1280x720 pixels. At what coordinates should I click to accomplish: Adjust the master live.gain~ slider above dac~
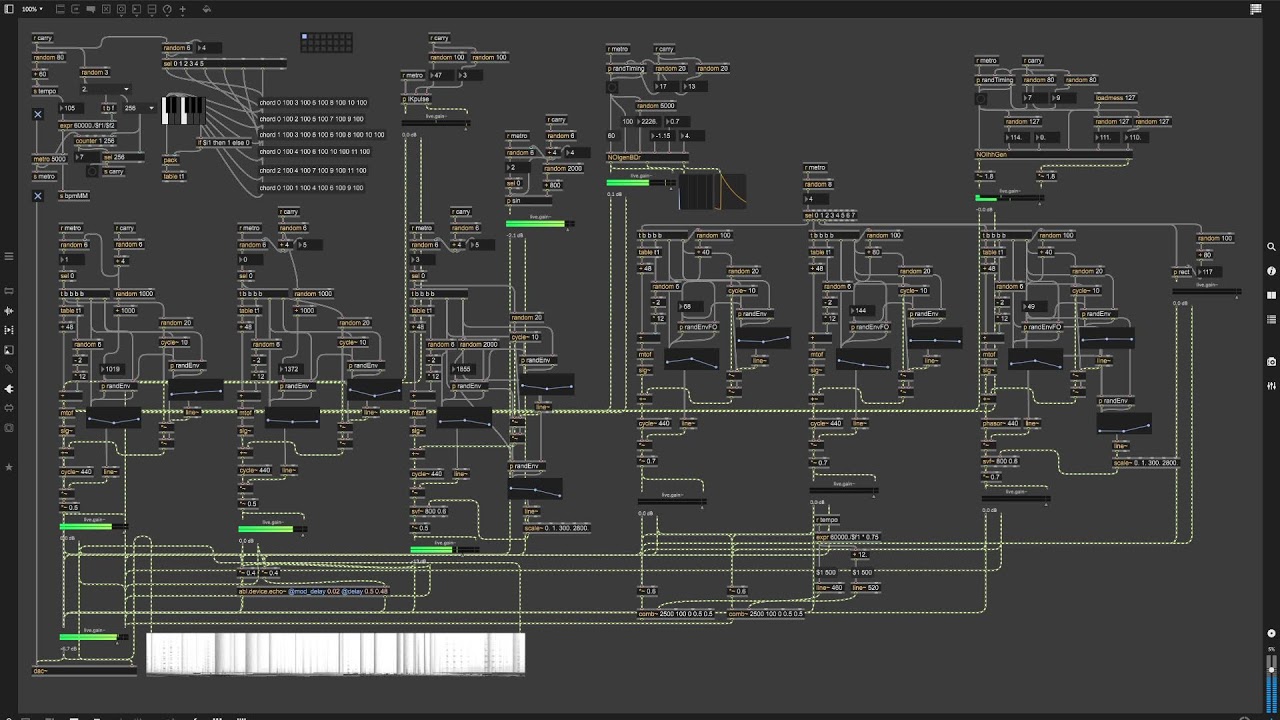[94, 636]
